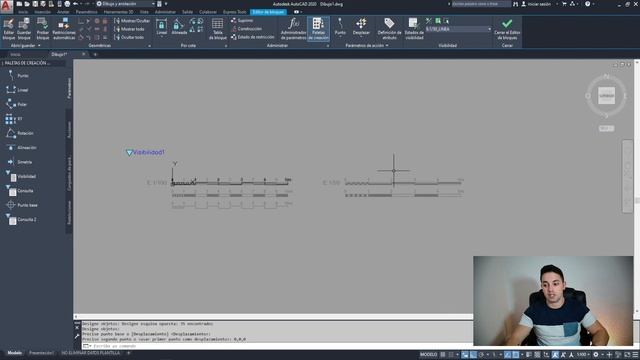640x360 pixels.
Task: Open the Geométricas panel dialog launcher
Action: pyautogui.click(x=149, y=46)
